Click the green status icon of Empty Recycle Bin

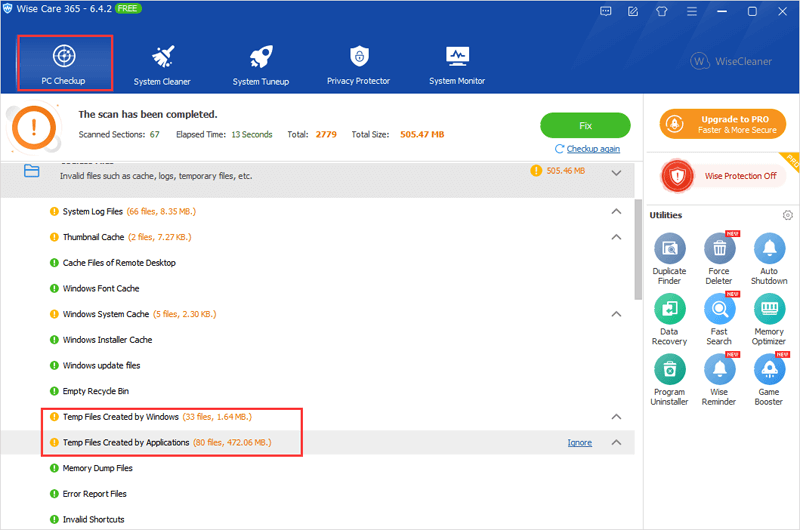point(54,391)
